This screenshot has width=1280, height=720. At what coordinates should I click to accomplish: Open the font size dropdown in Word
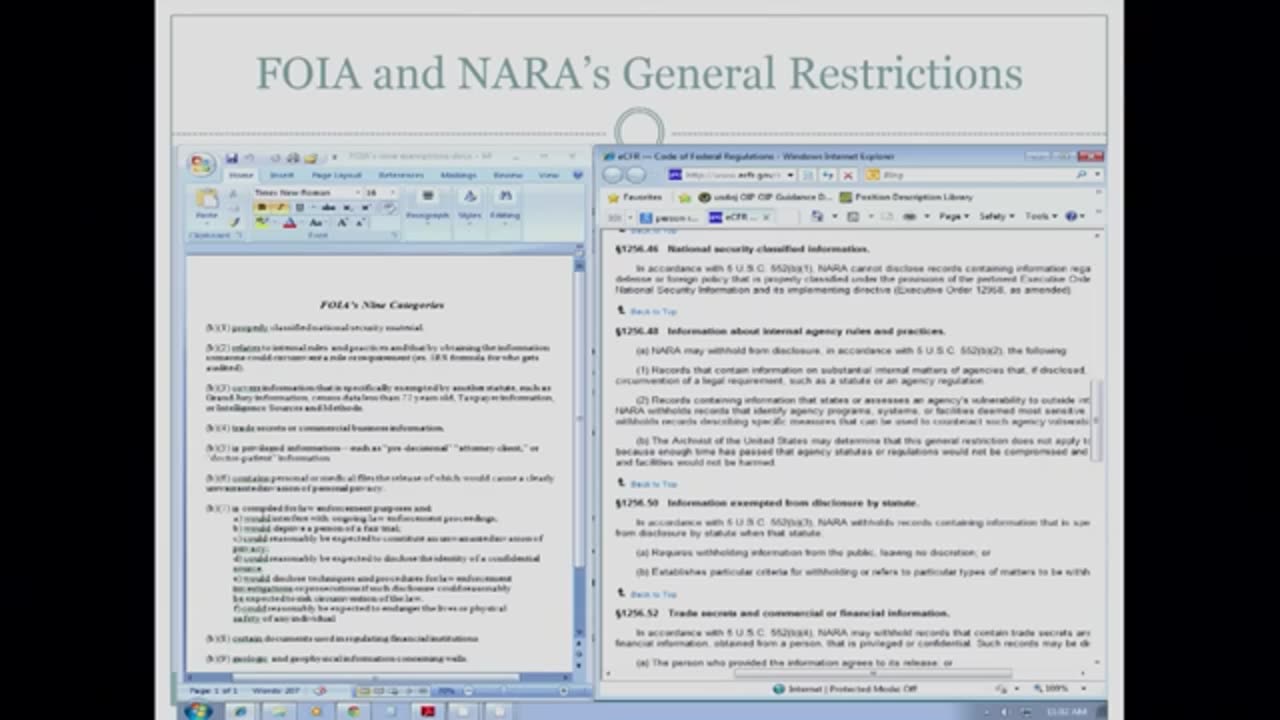[x=392, y=193]
